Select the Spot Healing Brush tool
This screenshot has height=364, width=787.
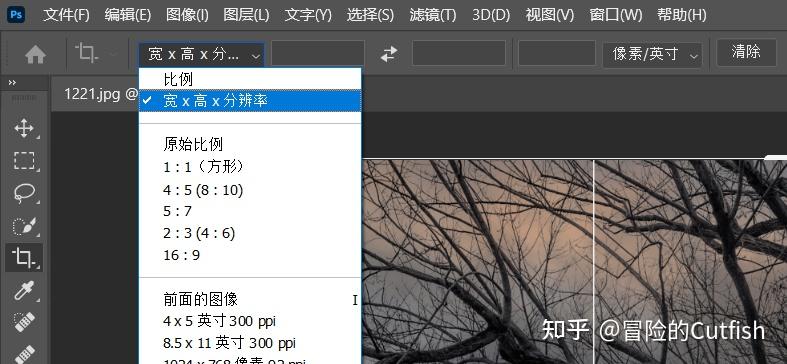pos(24,322)
